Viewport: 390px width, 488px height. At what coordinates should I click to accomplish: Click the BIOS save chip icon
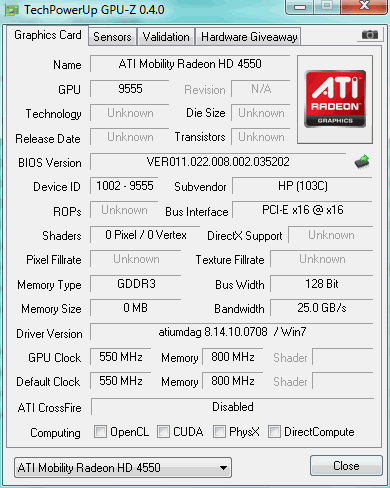(x=362, y=162)
